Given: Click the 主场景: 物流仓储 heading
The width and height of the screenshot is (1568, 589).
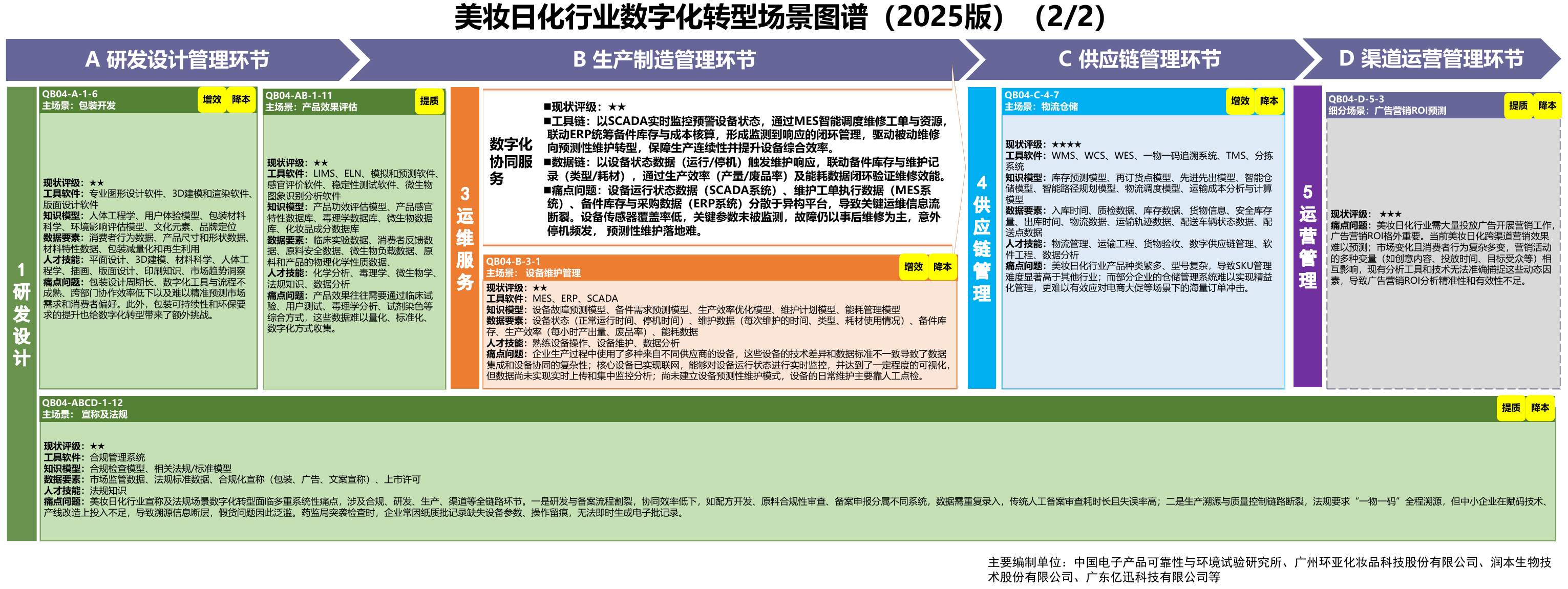Looking at the screenshot, I should pyautogui.click(x=1041, y=107).
